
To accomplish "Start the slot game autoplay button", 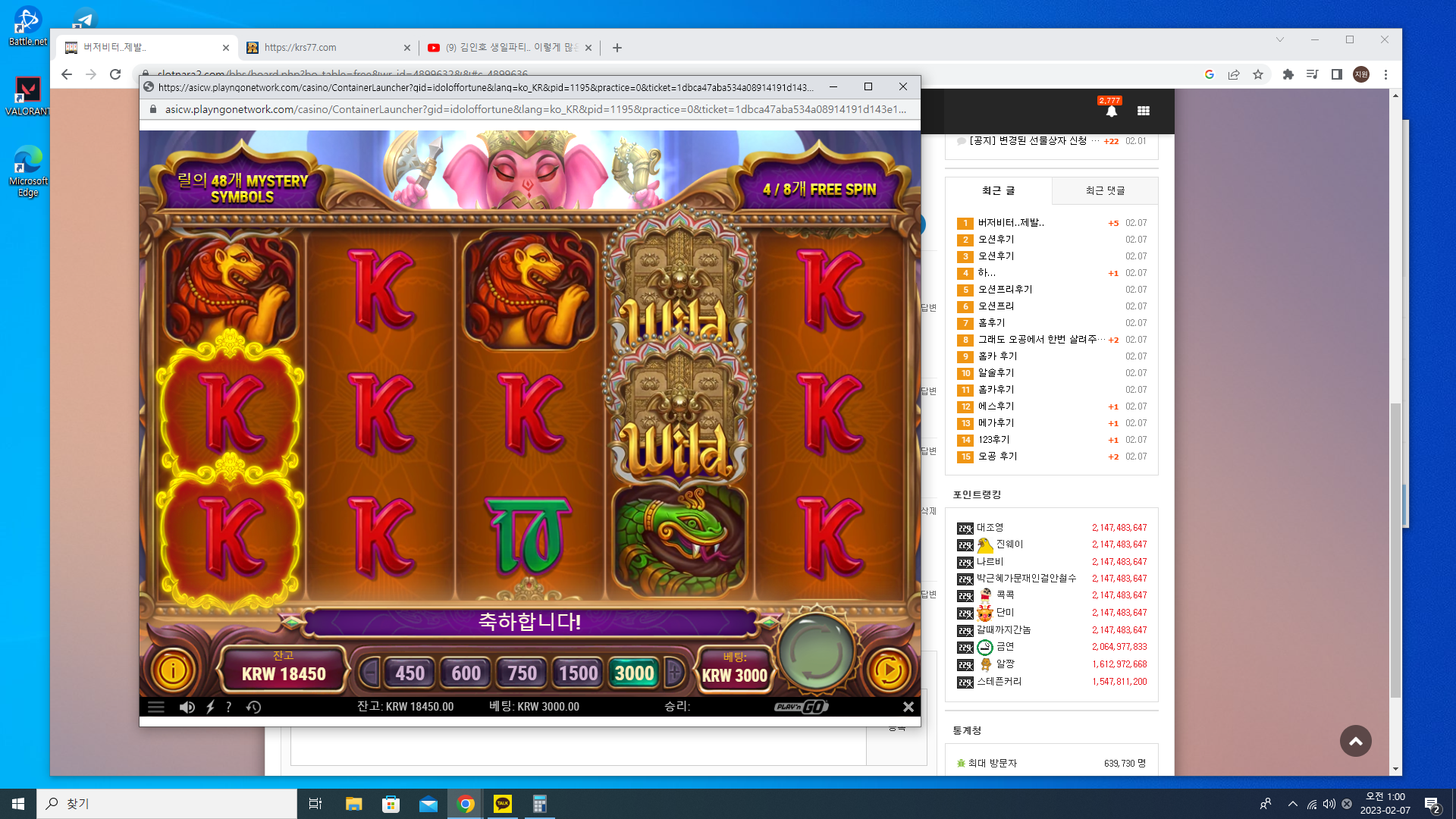I will pyautogui.click(x=888, y=671).
